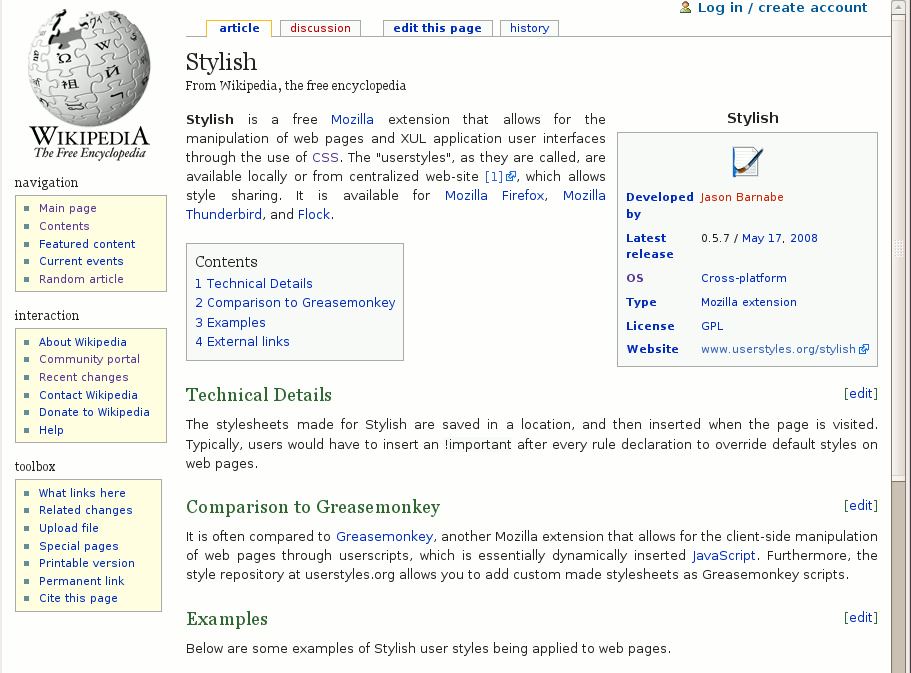Viewport: 911px width, 673px height.
Task: Open the Help link in sidebar
Action: tap(51, 430)
